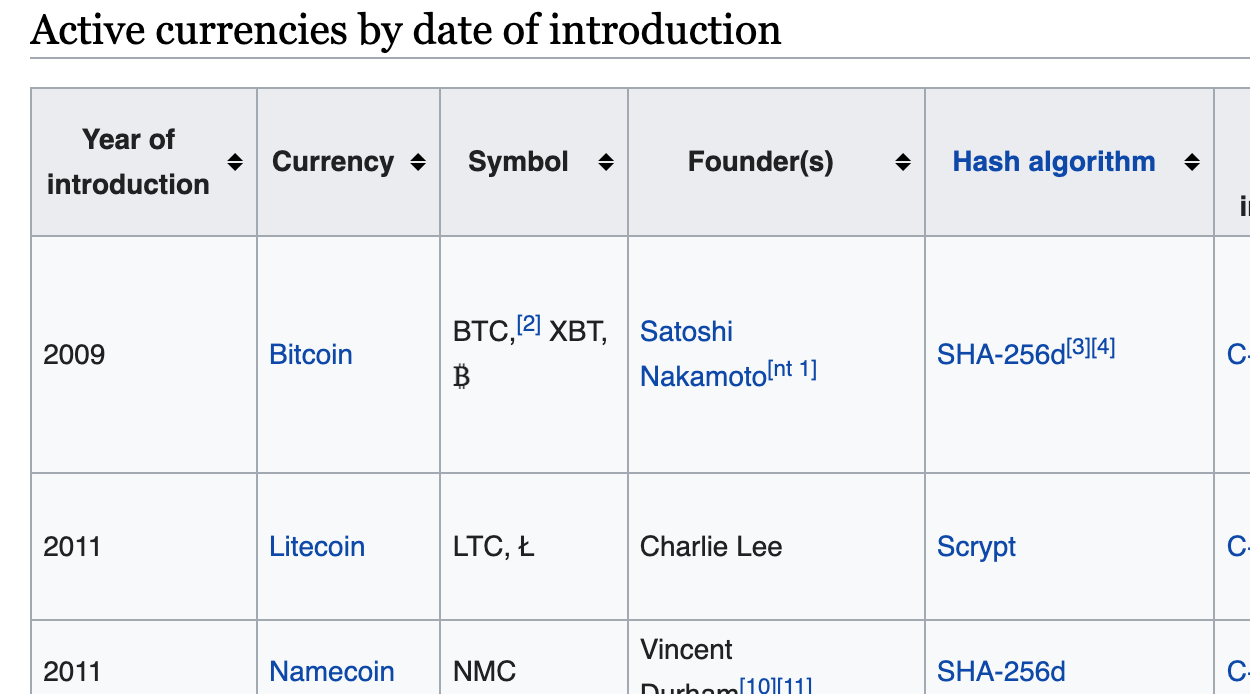Open citation [3] after SHA-256d

(1078, 348)
